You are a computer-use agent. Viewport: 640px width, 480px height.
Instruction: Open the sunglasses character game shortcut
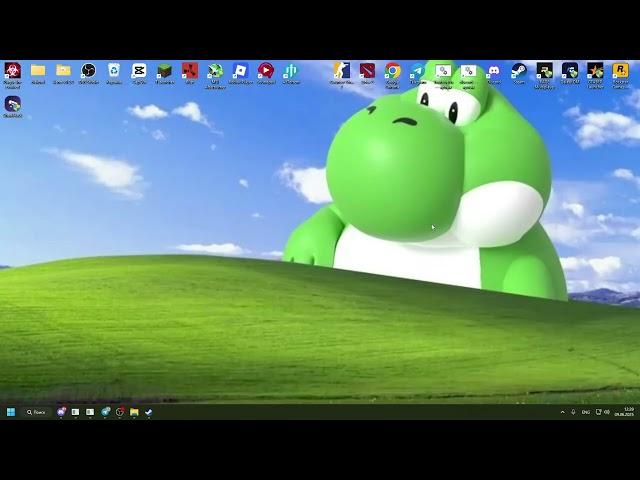570,71
